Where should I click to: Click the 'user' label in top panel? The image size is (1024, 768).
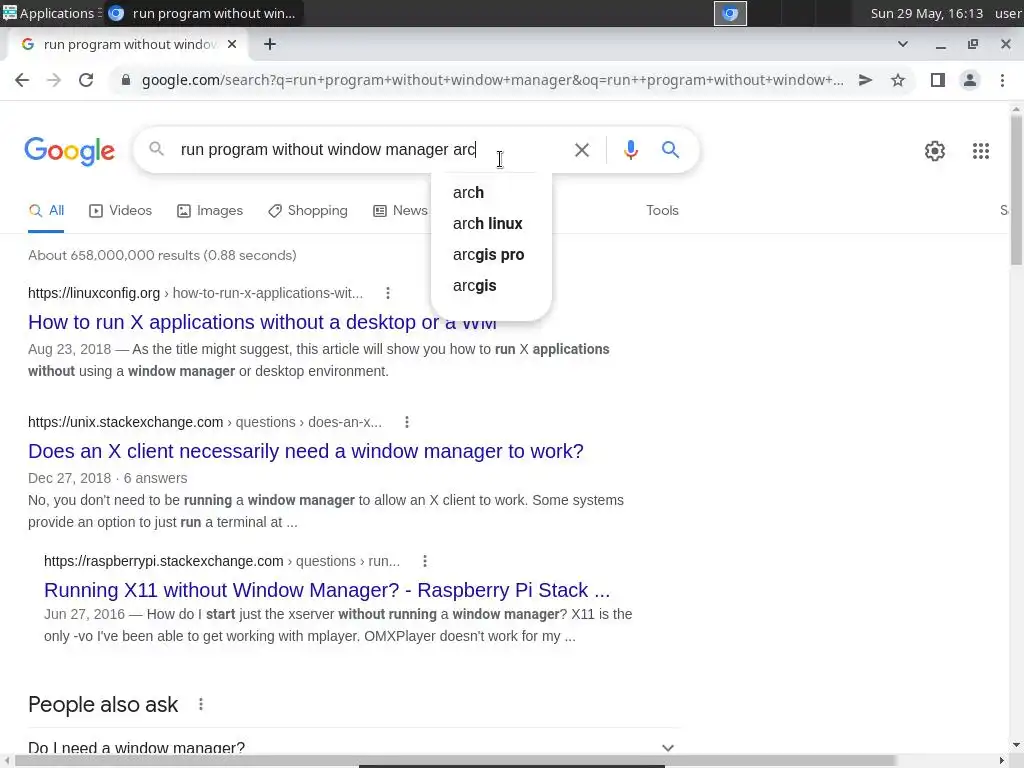(x=1008, y=13)
